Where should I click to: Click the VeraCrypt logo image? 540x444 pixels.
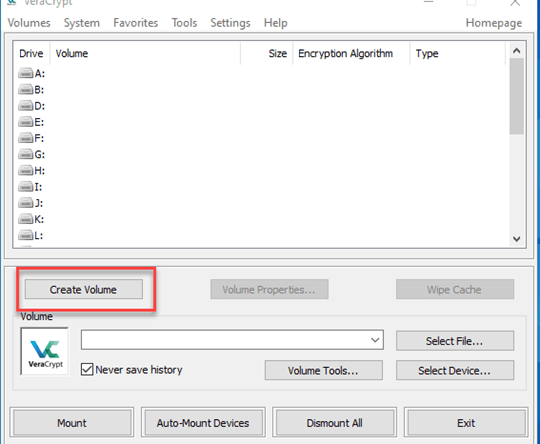click(x=45, y=351)
